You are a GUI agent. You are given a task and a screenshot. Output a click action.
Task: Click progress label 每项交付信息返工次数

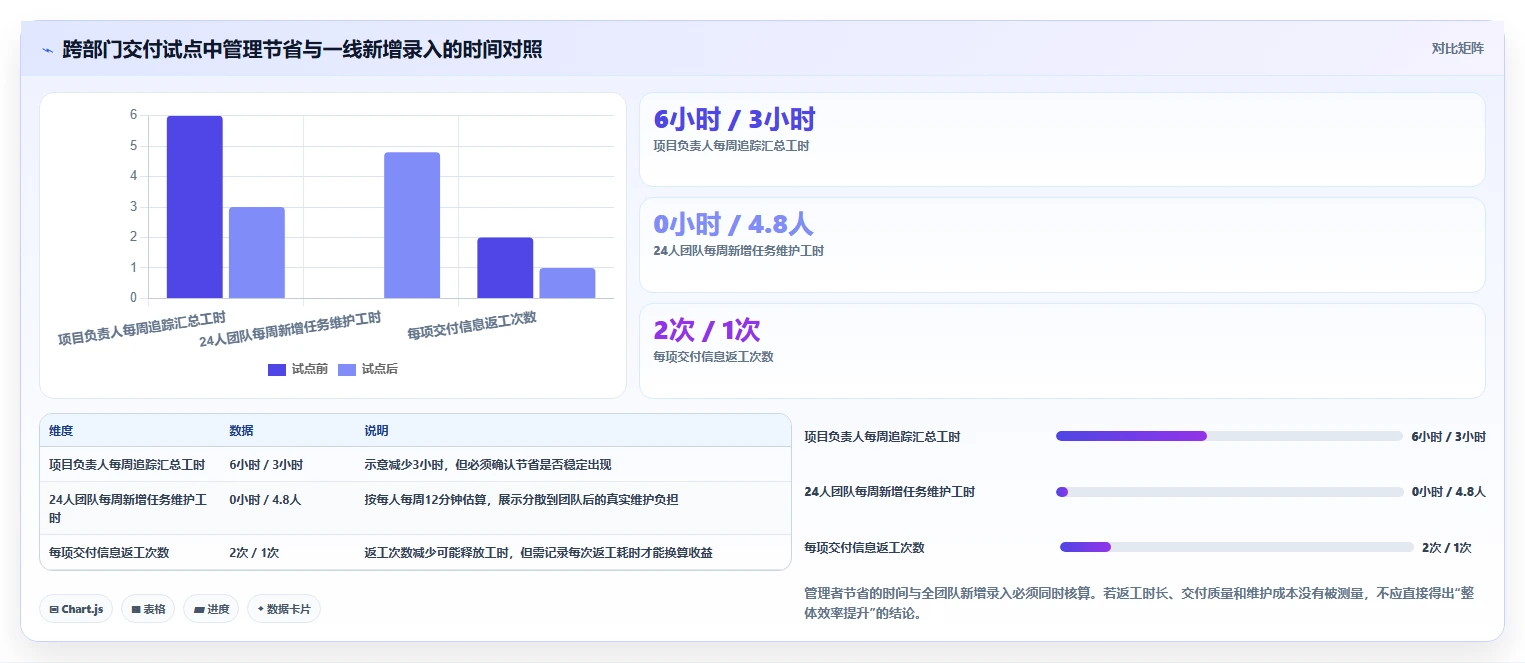tap(864, 548)
